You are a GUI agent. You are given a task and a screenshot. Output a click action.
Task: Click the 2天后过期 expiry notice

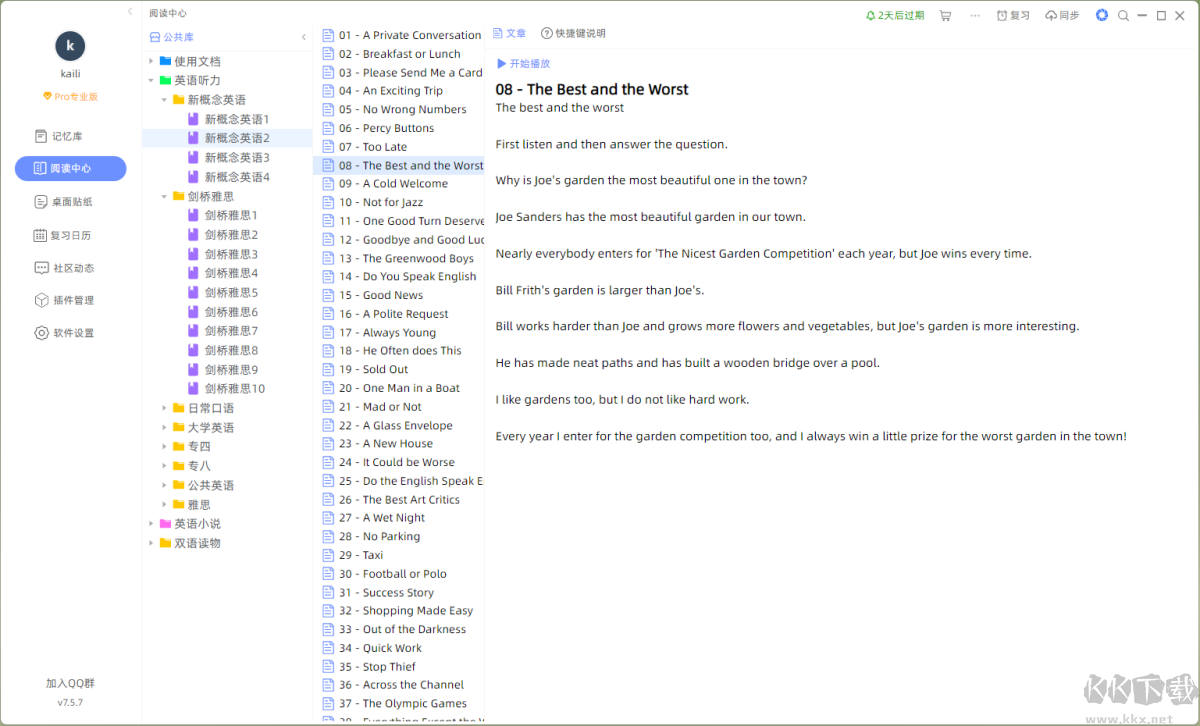(894, 16)
